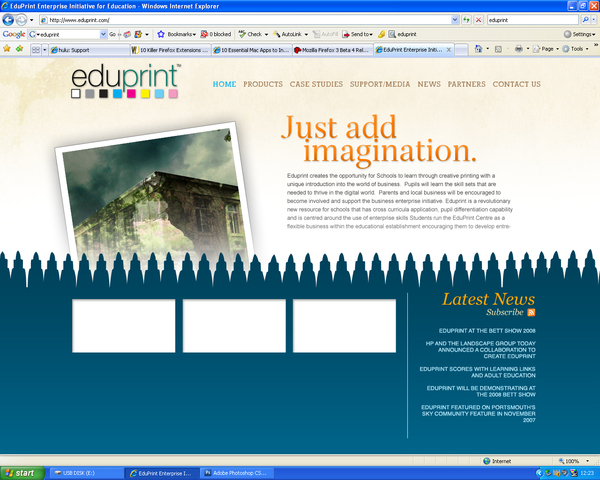Show Quick Tabs thumbnail view
Viewport: 600px width, 480px height.
coord(36,50)
